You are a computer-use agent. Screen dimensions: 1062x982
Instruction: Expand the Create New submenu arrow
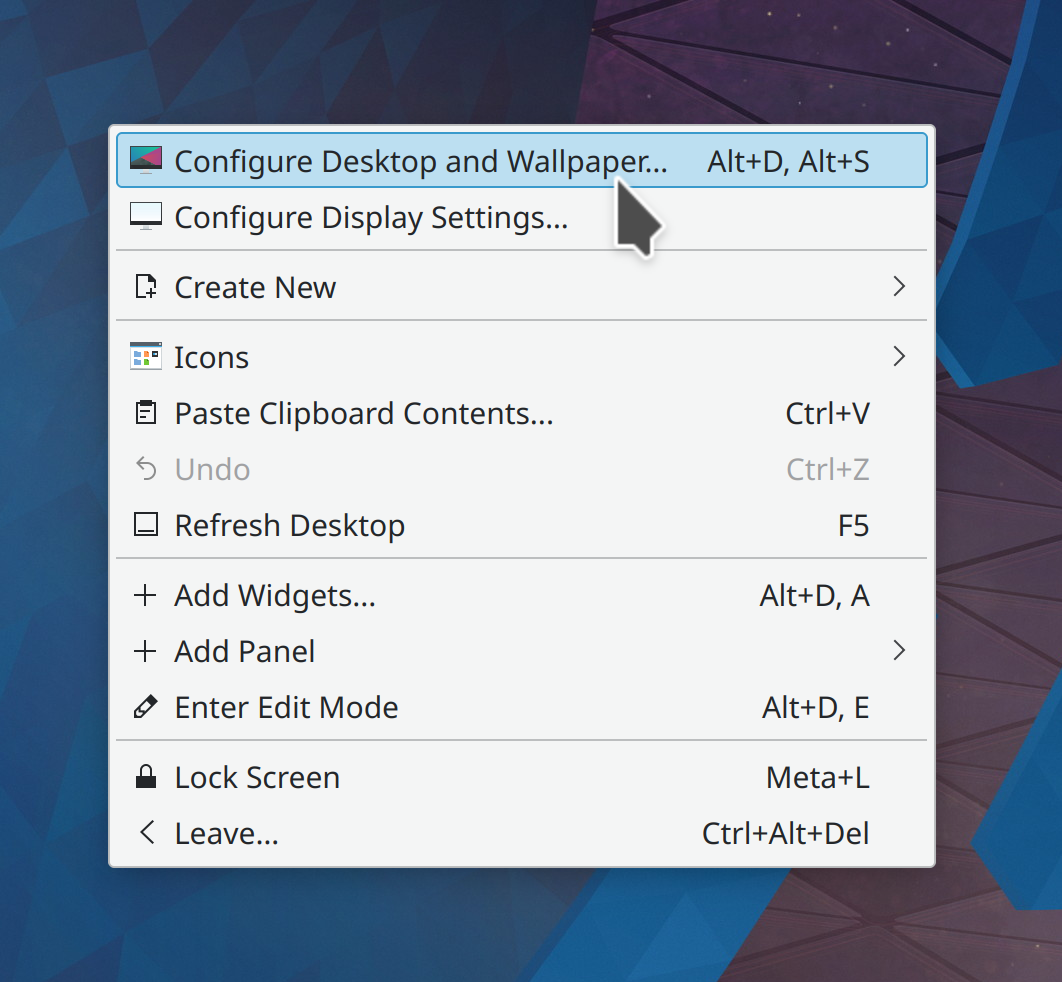[898, 287]
